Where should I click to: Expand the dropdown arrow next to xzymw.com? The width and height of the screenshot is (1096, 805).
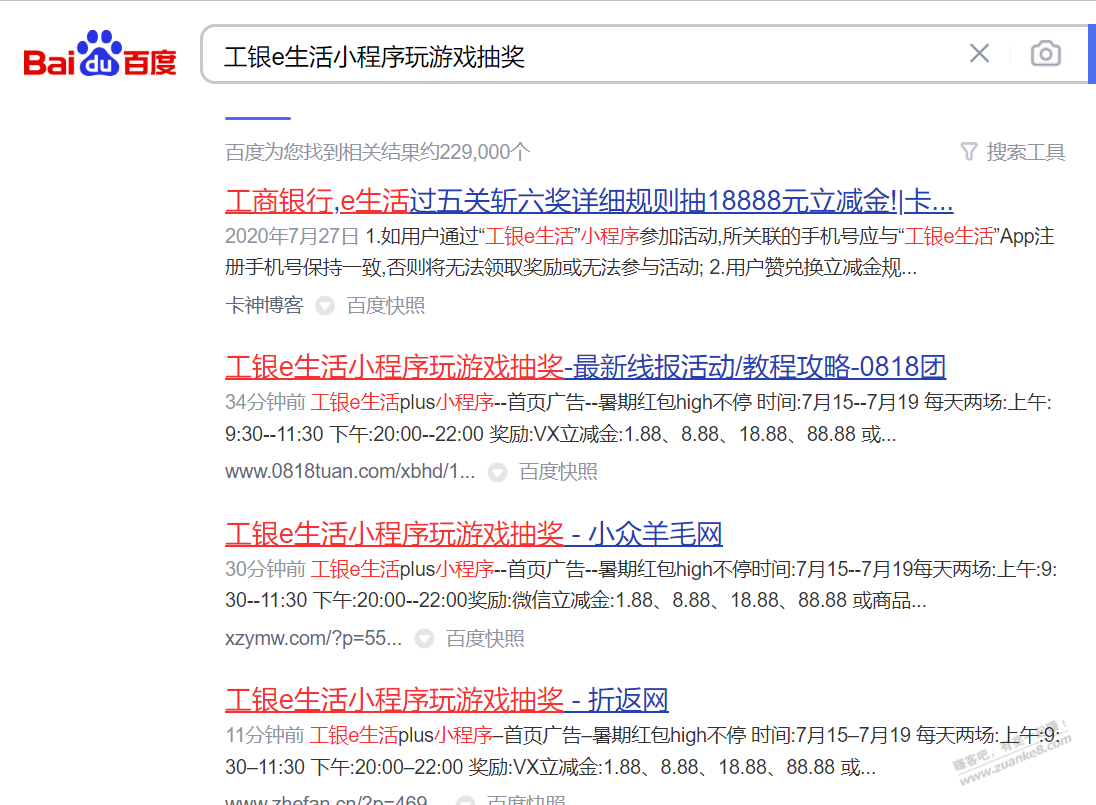424,639
